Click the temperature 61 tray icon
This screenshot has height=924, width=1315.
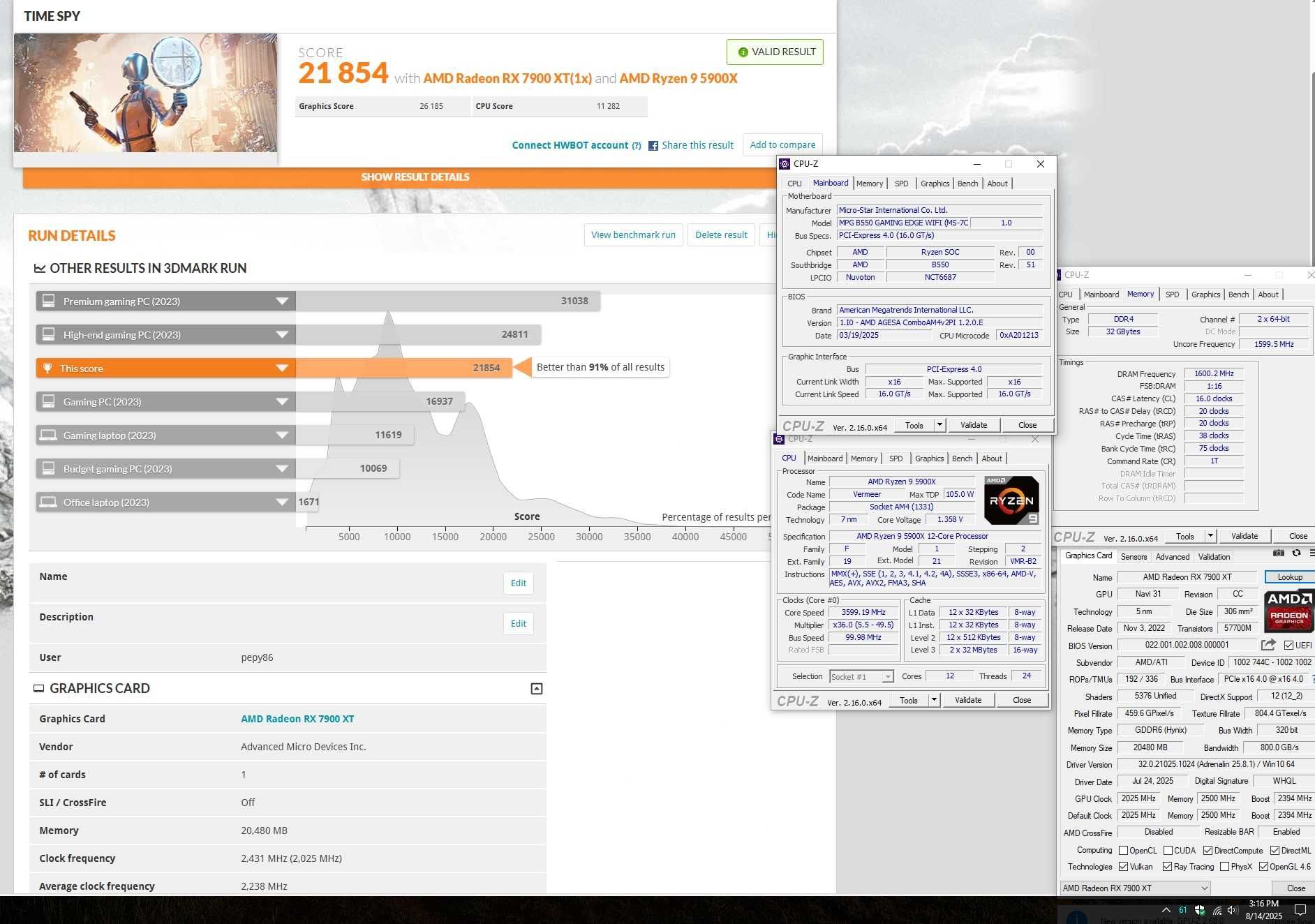1182,910
